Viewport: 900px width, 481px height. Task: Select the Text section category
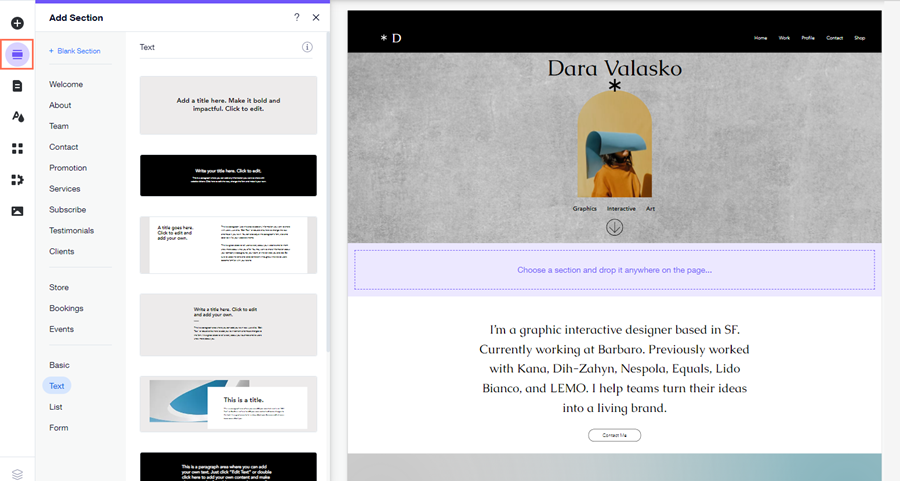57,386
